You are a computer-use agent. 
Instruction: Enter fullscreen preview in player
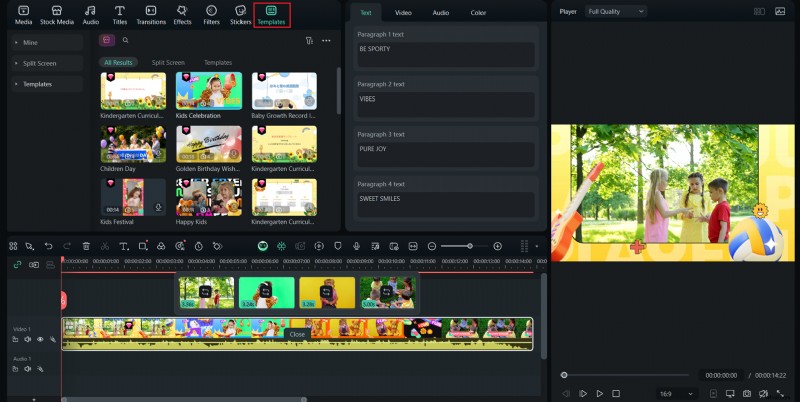[780, 394]
